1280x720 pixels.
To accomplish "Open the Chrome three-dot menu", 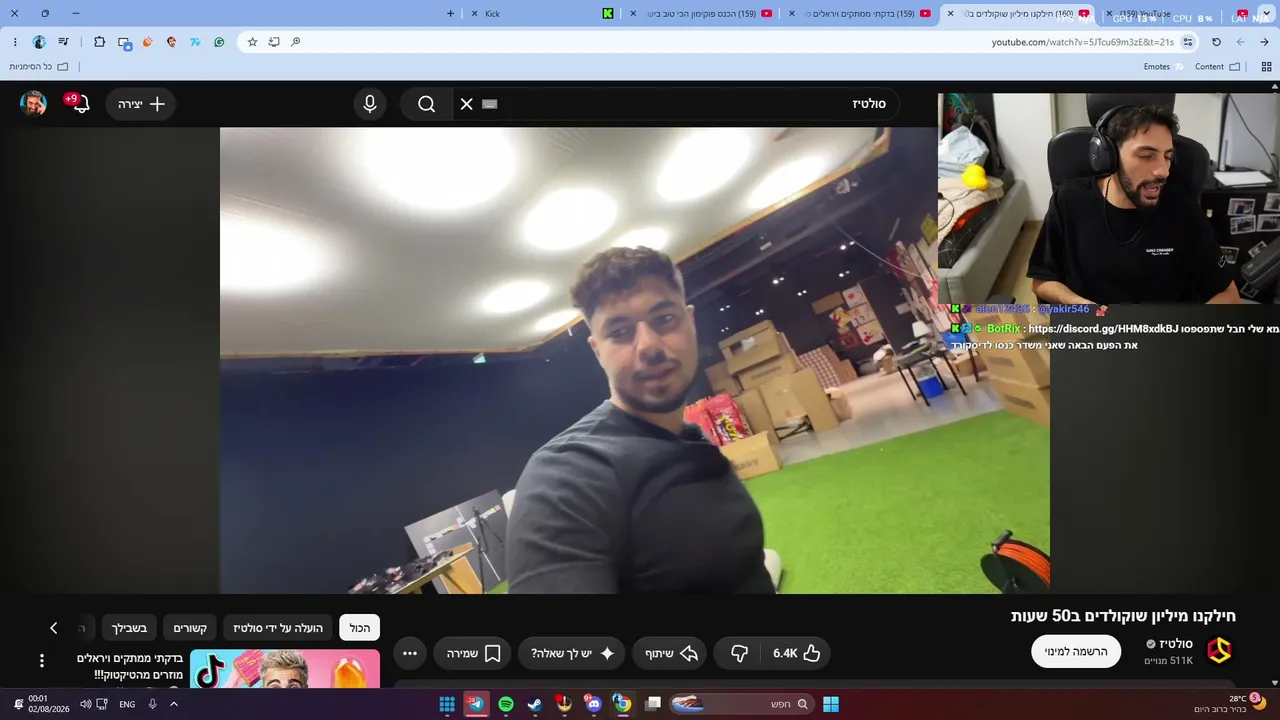I will click(15, 42).
